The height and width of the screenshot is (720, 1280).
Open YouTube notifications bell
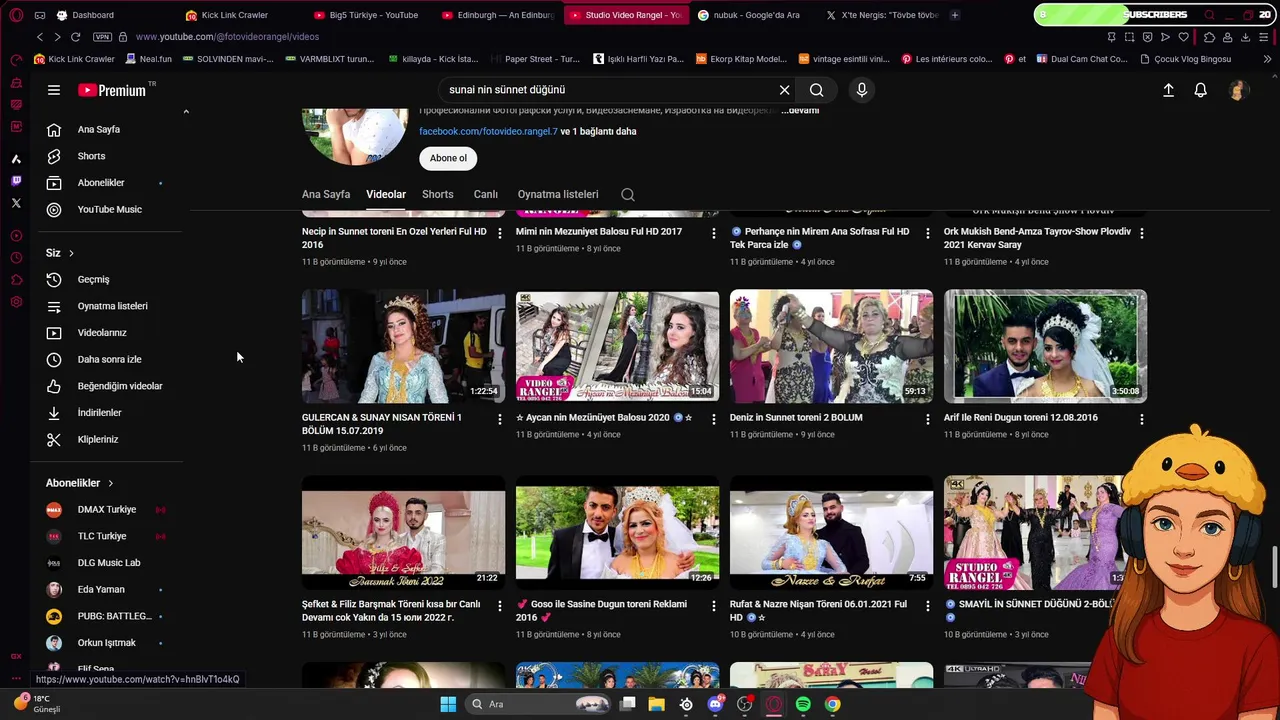pos(1201,90)
